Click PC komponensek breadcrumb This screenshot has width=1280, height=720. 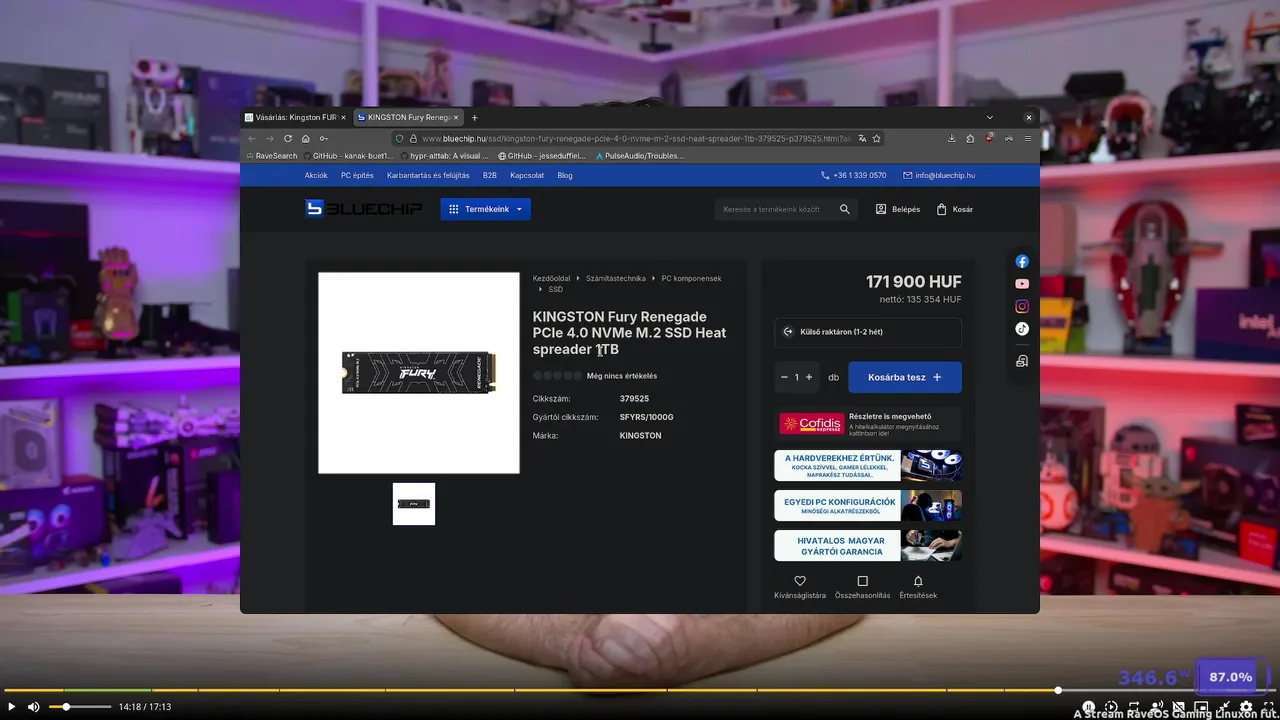[x=691, y=278]
